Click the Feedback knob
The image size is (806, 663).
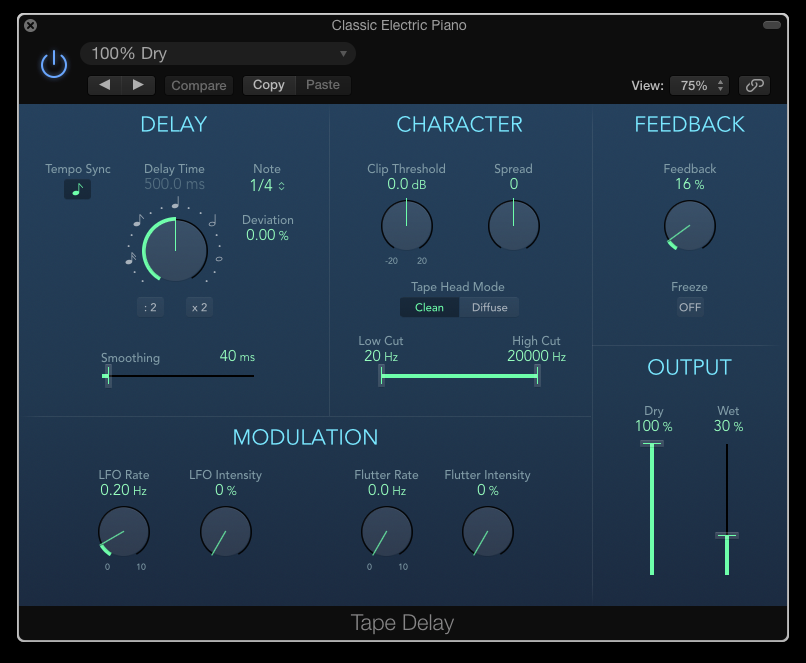click(690, 225)
